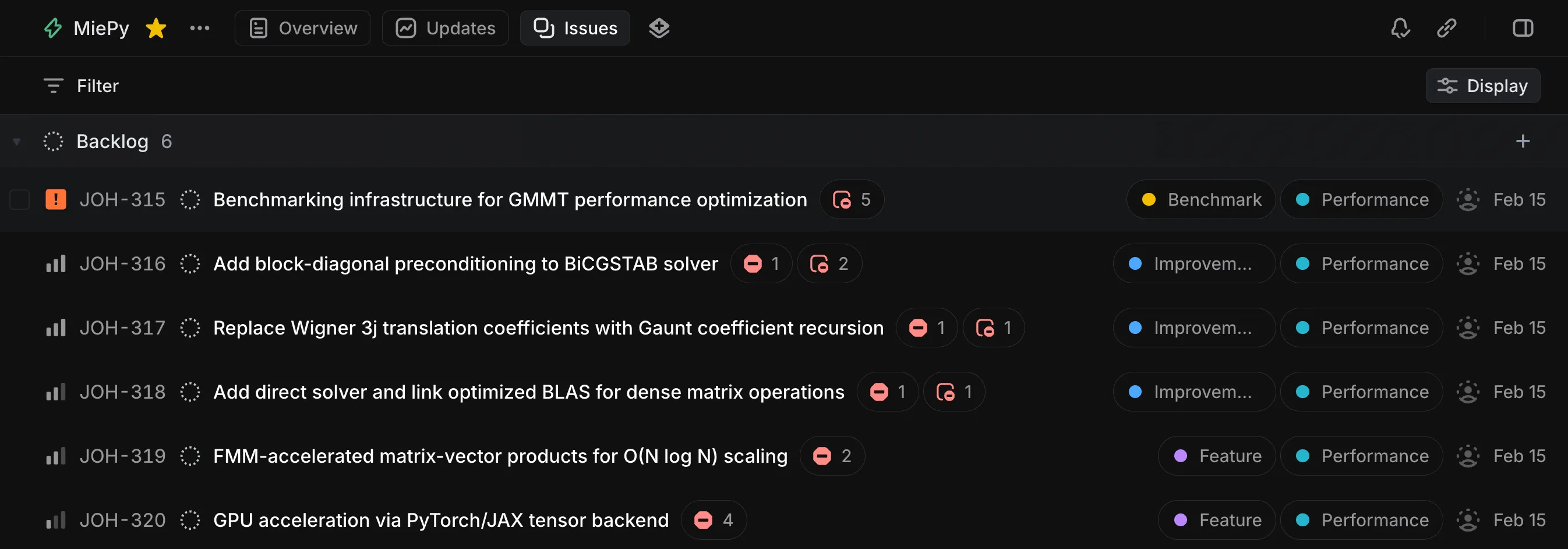Click the blocked-by badge on JOH-320
Image resolution: width=1568 pixels, height=549 pixels.
(x=714, y=520)
